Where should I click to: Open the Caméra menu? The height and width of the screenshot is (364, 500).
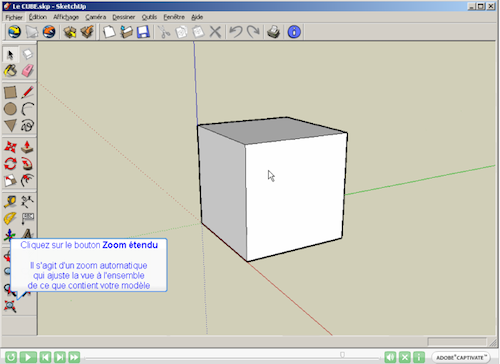click(96, 17)
